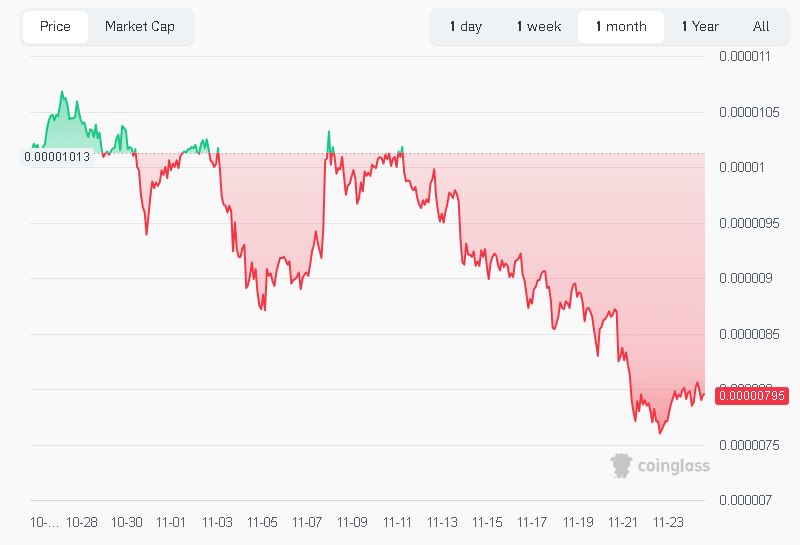Select the 1 month range button
Viewport: 800px width, 545px height.
(x=621, y=27)
